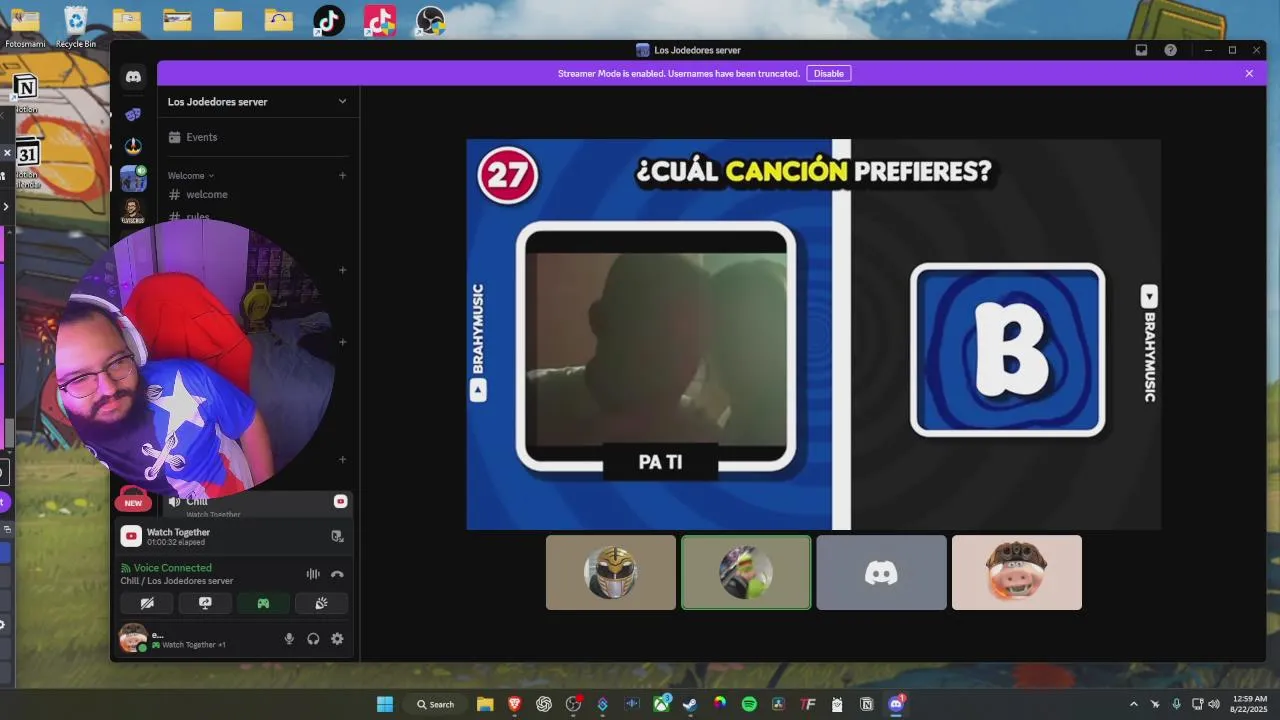Add a channel to Welcome category
Viewport: 1280px width, 720px height.
(x=342, y=175)
